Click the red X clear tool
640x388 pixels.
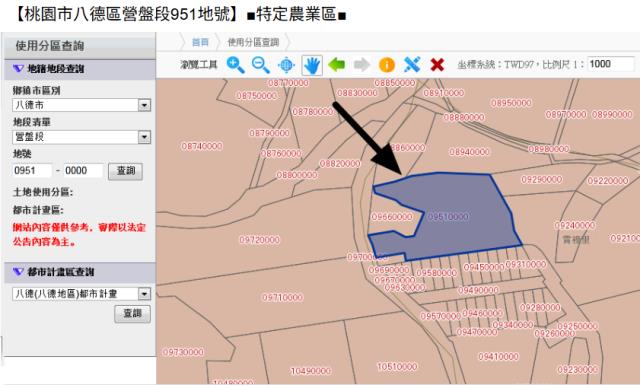click(437, 64)
